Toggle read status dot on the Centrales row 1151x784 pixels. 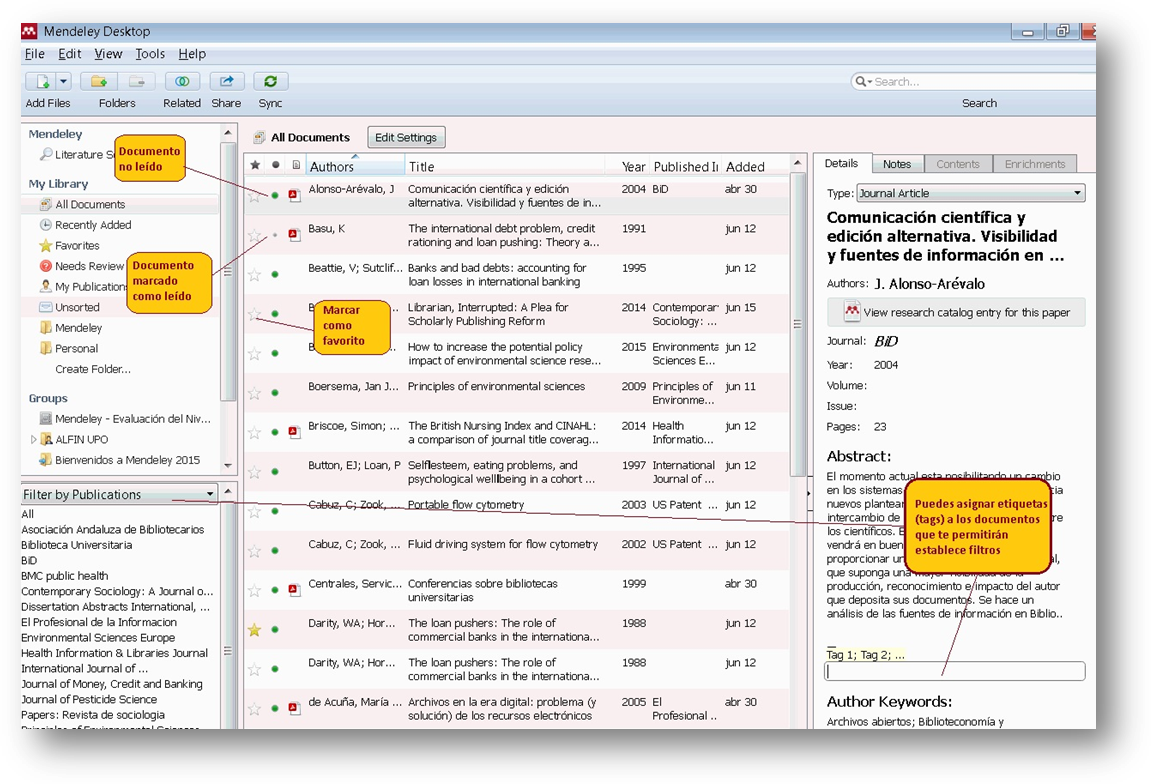click(x=275, y=589)
